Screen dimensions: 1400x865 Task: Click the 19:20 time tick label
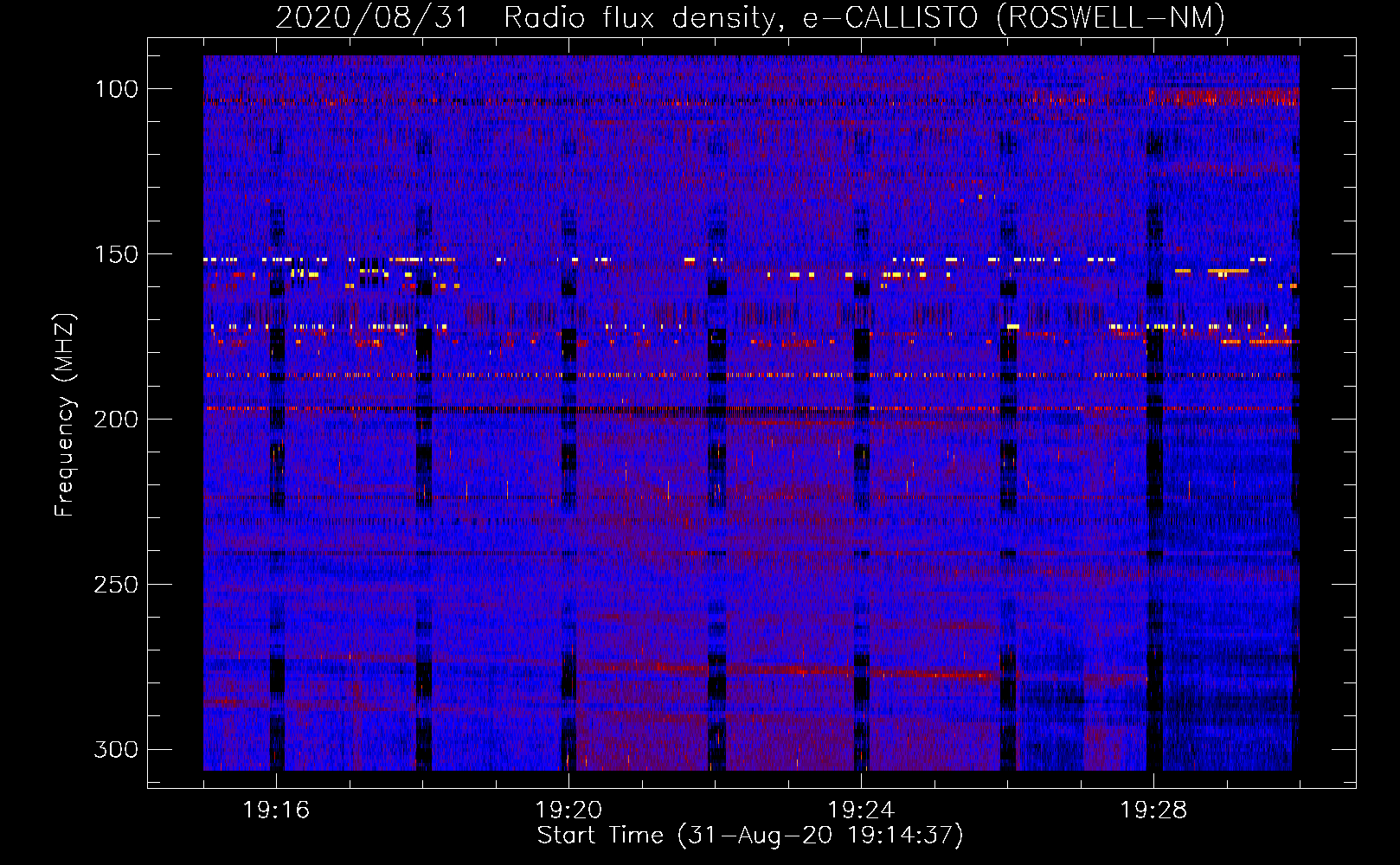click(568, 811)
